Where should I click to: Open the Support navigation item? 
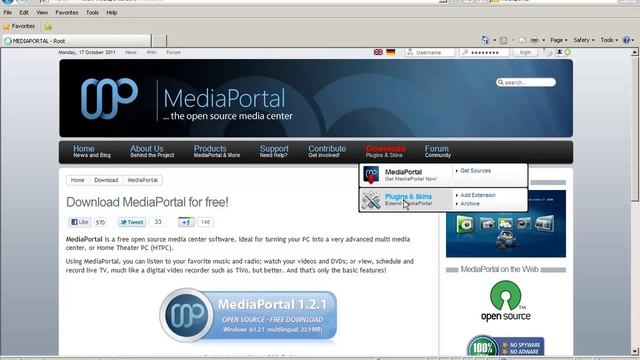point(274,151)
